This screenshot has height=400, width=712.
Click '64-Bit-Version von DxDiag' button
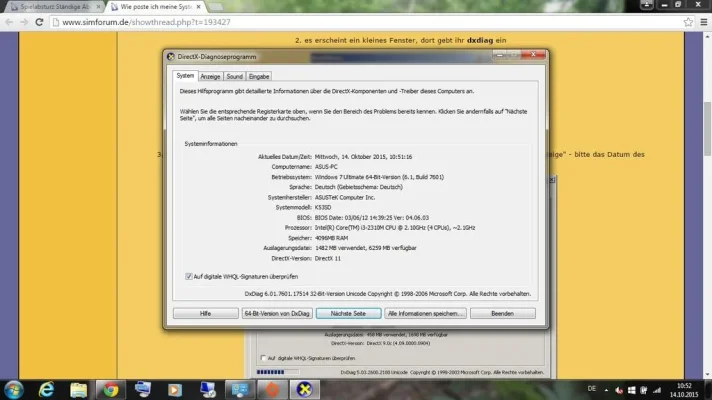pos(277,313)
